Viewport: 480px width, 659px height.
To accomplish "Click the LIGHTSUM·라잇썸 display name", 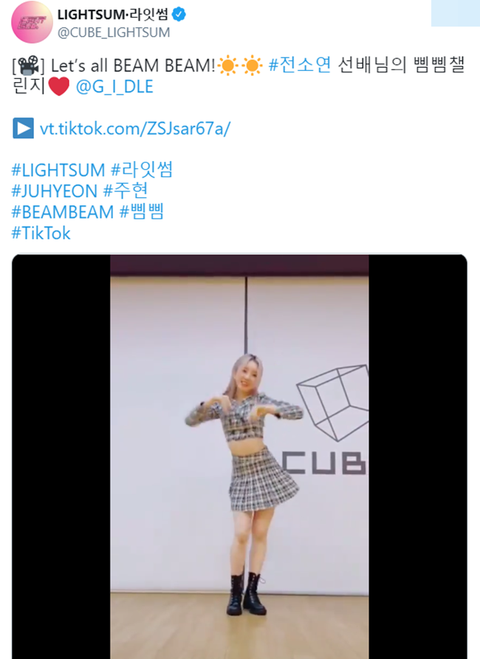I will click(x=113, y=15).
